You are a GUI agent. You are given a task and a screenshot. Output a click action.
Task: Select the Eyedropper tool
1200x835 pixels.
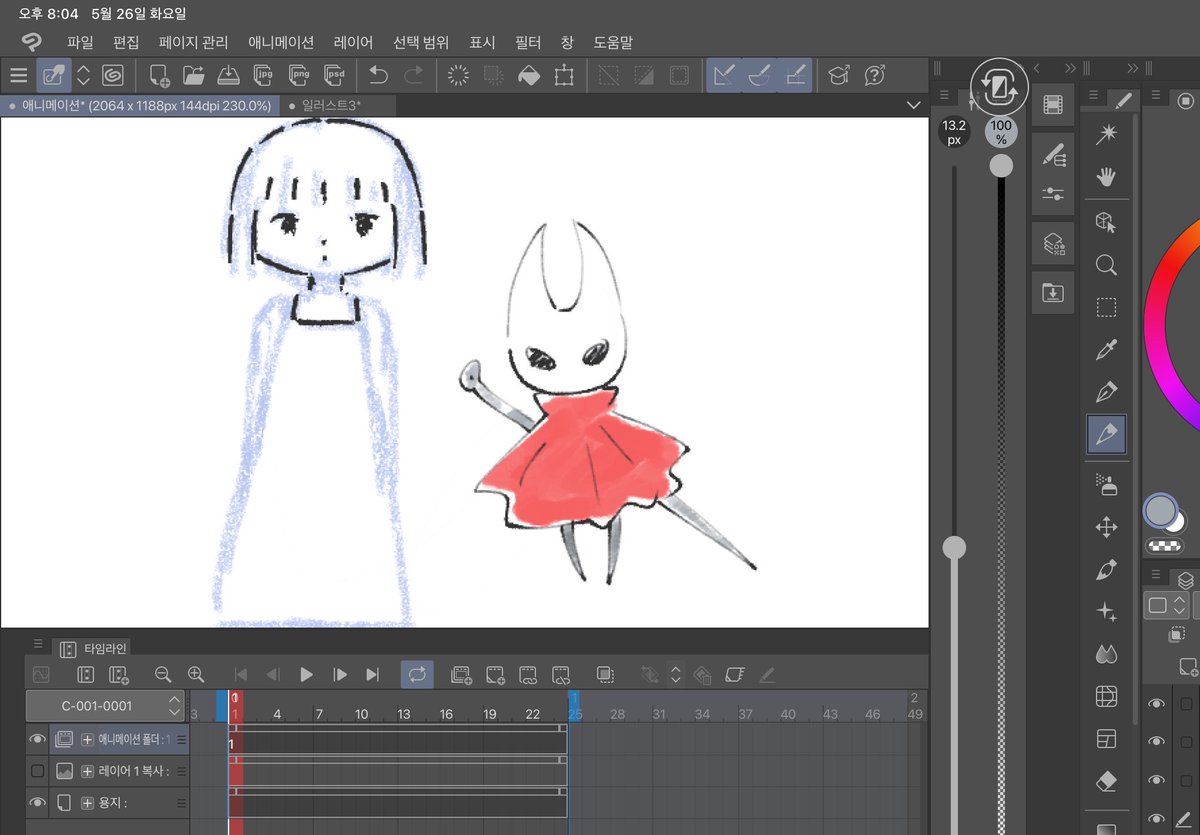coord(1106,350)
